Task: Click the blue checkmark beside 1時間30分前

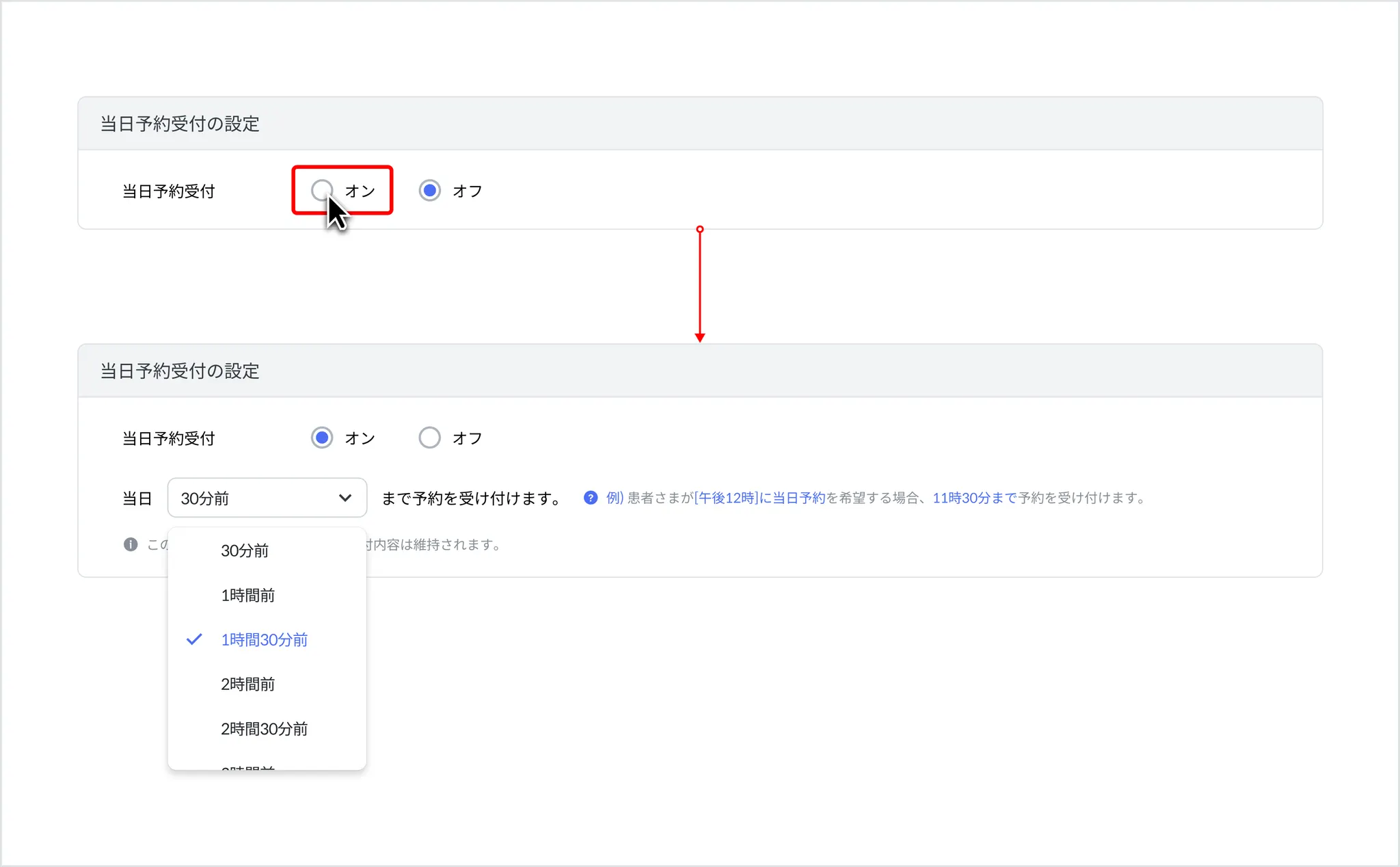Action: pos(194,639)
